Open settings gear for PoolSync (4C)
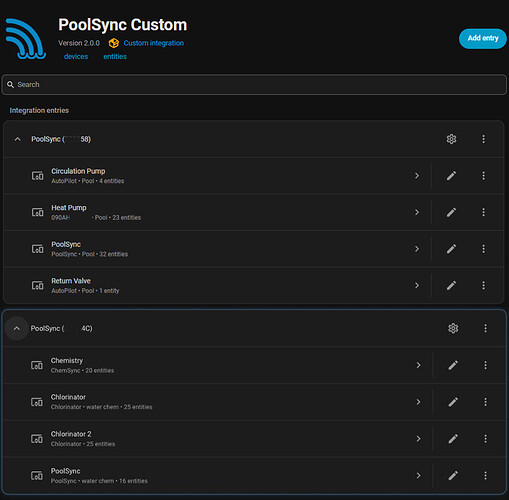 (453, 328)
